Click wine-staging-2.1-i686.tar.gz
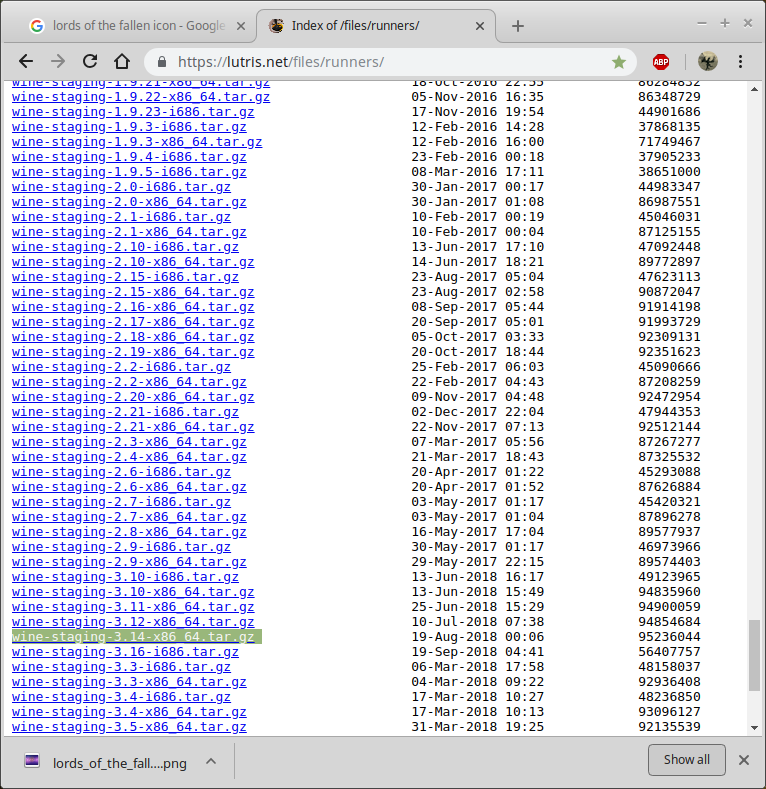 pos(121,217)
